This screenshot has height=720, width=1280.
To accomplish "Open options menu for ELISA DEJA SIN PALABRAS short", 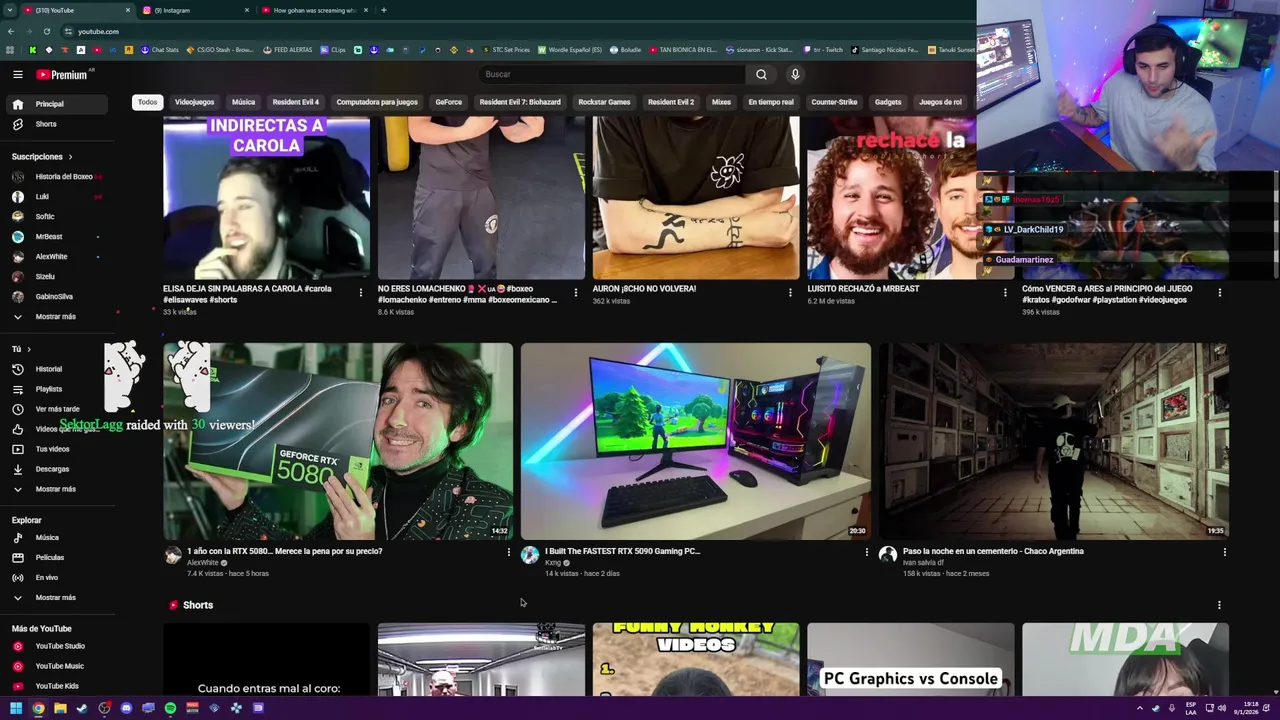I will point(361,292).
